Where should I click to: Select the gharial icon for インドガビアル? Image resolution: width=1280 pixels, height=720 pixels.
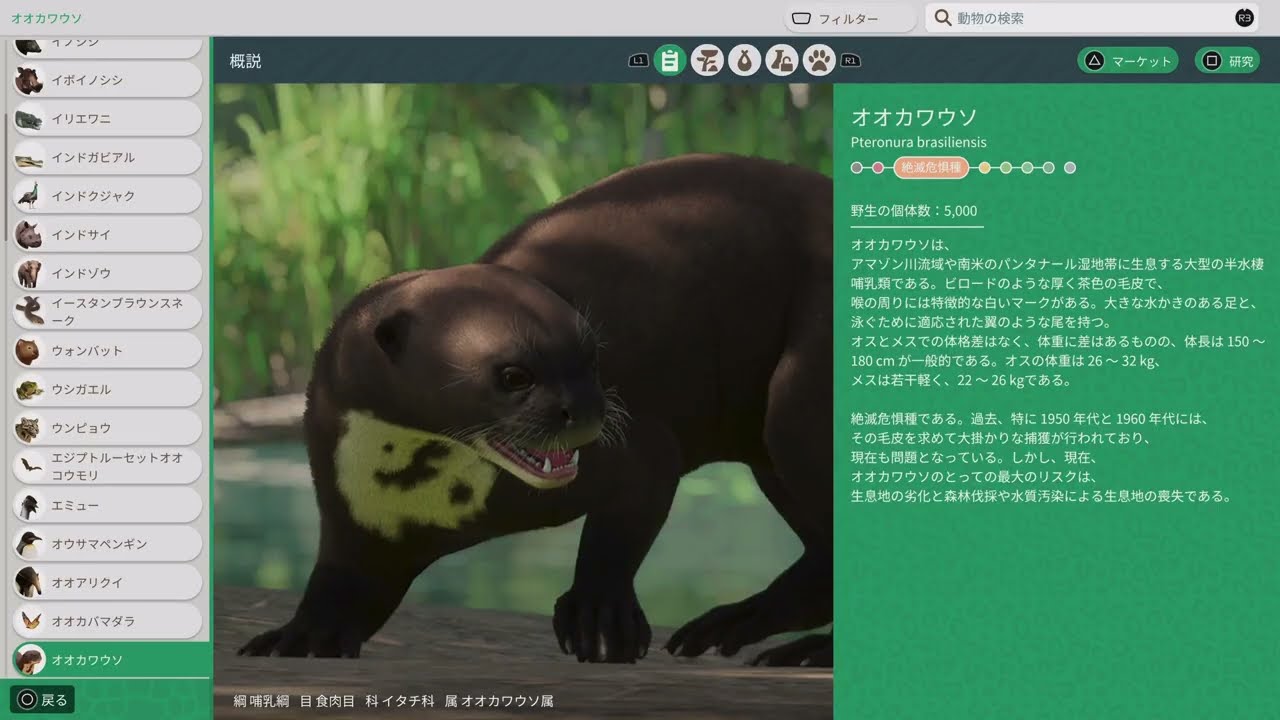(28, 158)
